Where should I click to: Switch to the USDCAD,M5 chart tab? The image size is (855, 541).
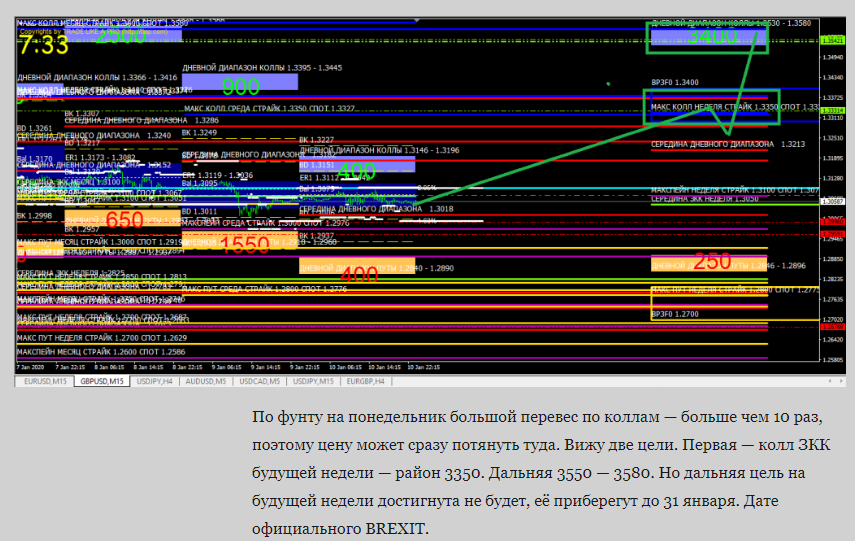[x=260, y=381]
